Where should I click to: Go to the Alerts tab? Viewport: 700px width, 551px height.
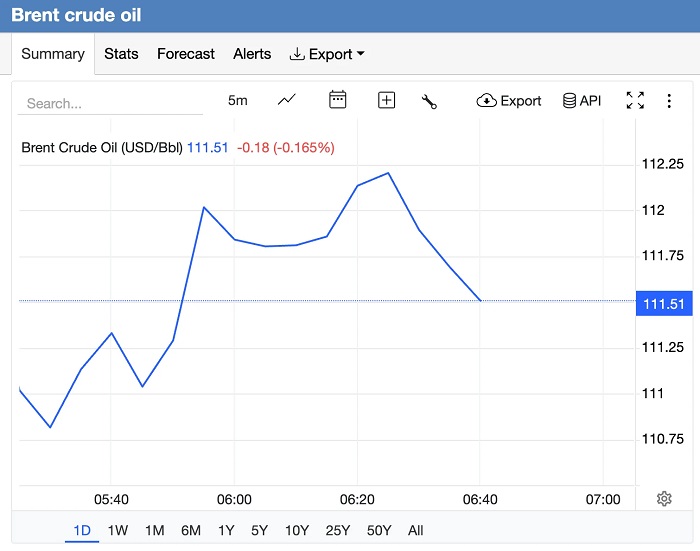tap(252, 54)
